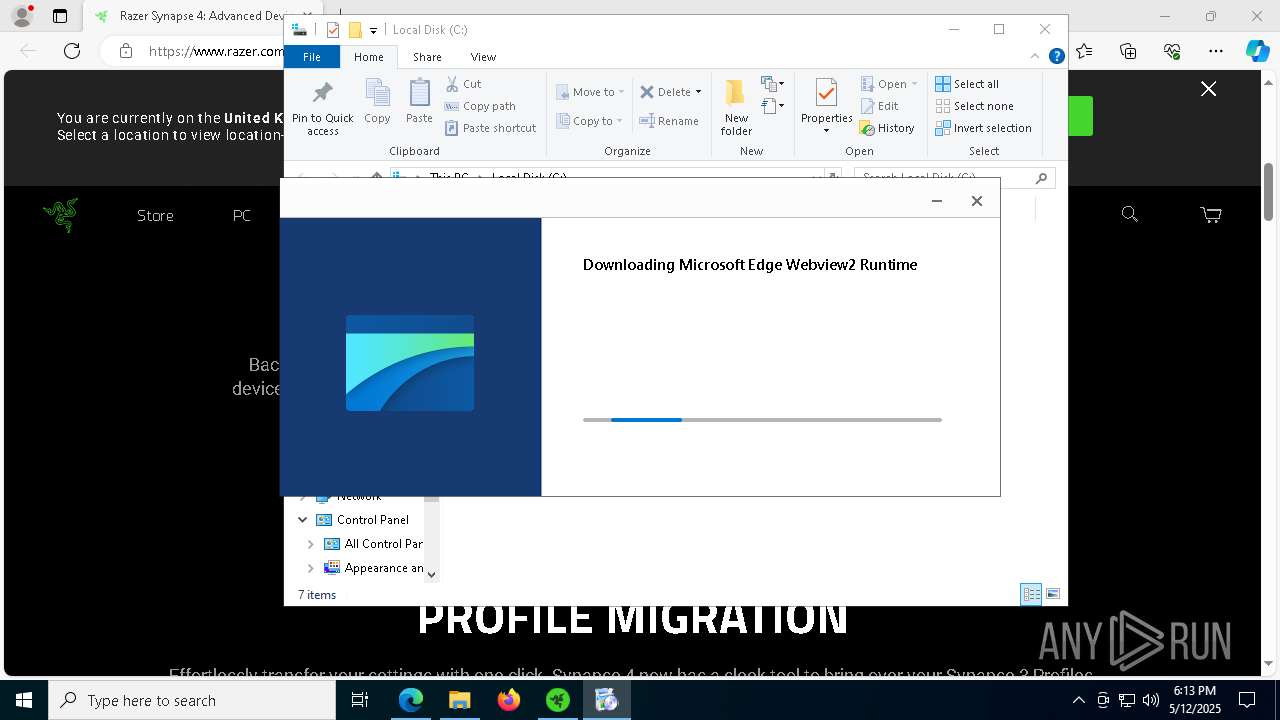Open File Explorer Help question mark
The height and width of the screenshot is (720, 1280).
coord(1056,57)
